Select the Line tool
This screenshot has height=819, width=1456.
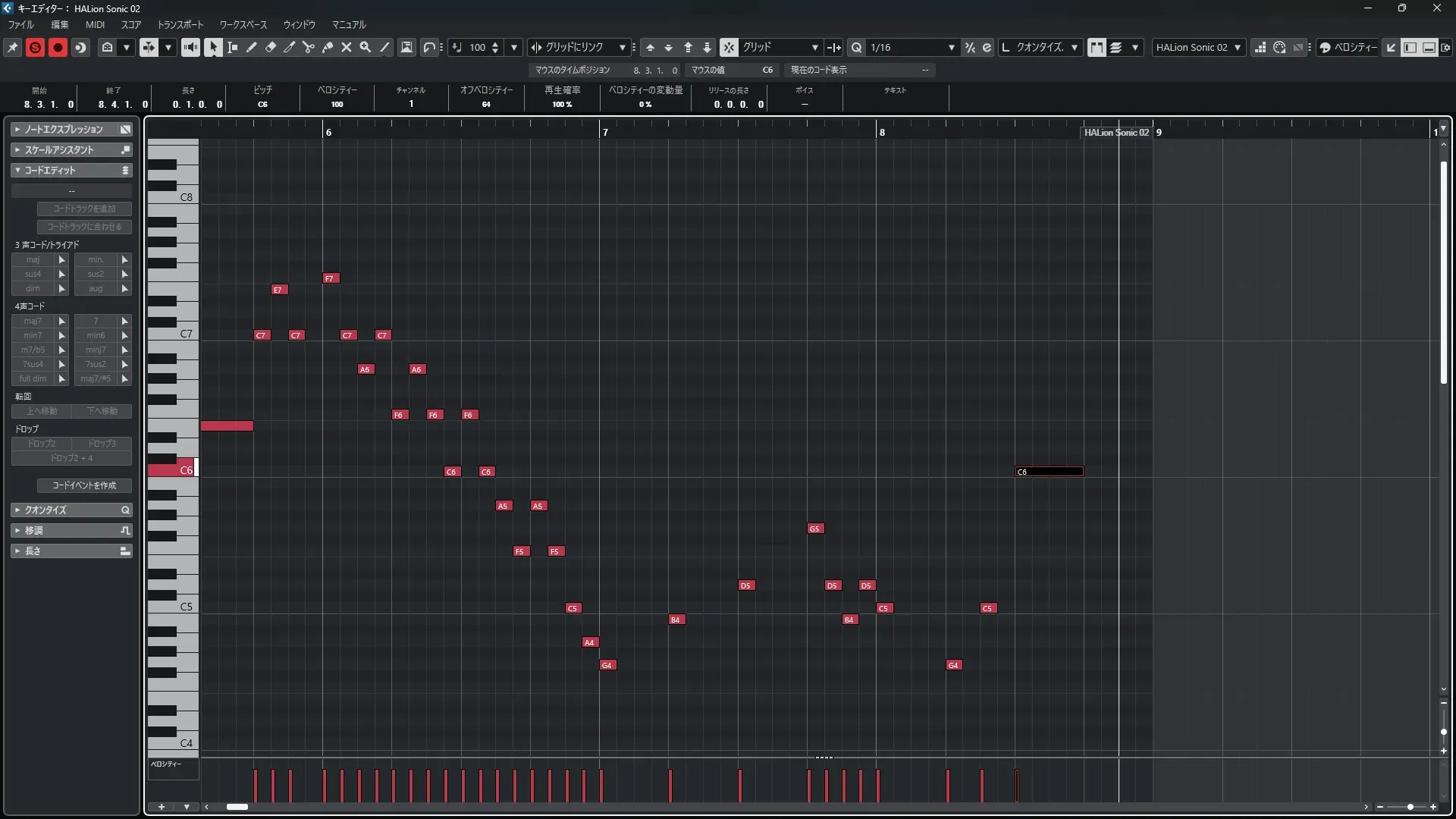(x=385, y=47)
